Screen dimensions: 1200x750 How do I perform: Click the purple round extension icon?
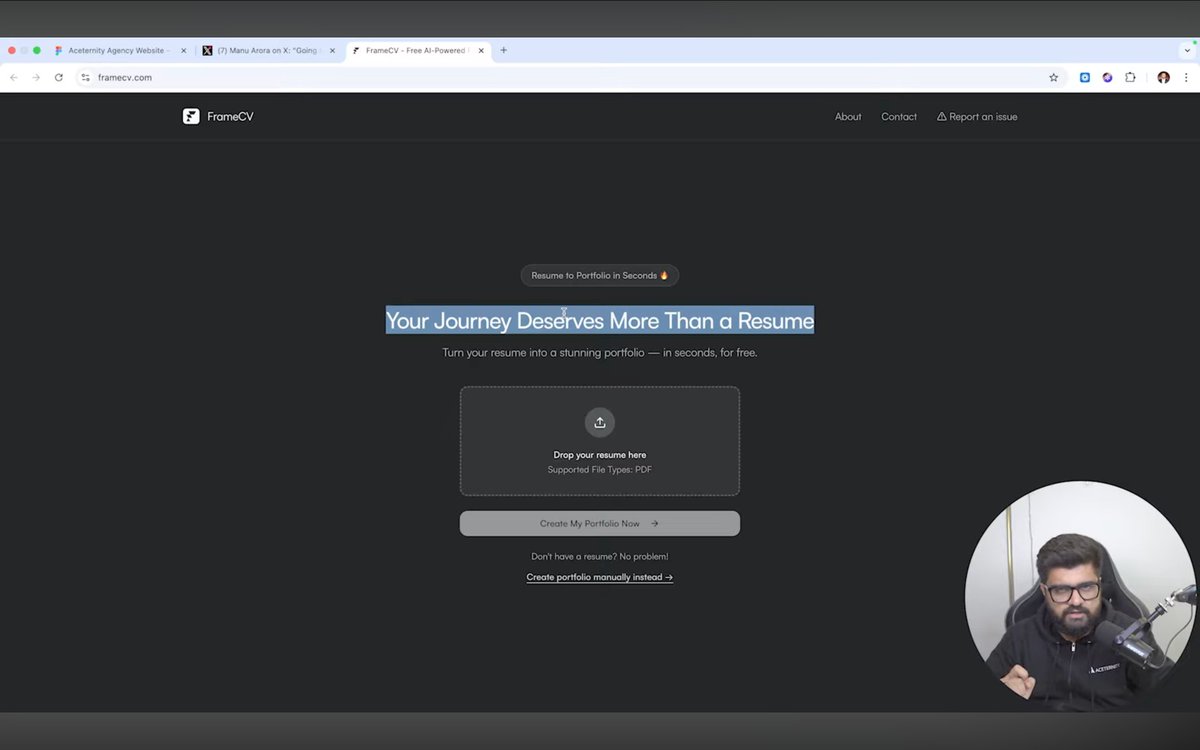tap(1107, 77)
